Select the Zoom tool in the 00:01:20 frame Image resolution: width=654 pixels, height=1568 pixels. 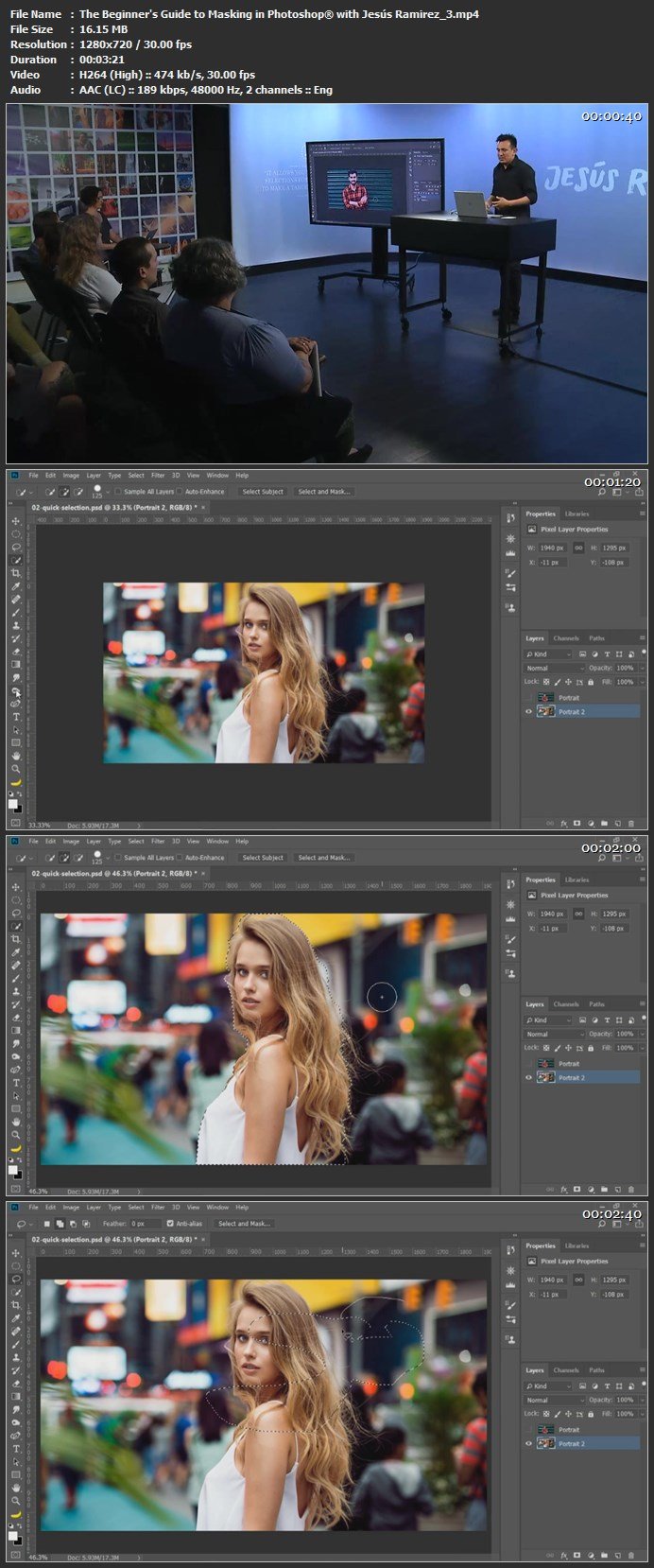click(15, 769)
